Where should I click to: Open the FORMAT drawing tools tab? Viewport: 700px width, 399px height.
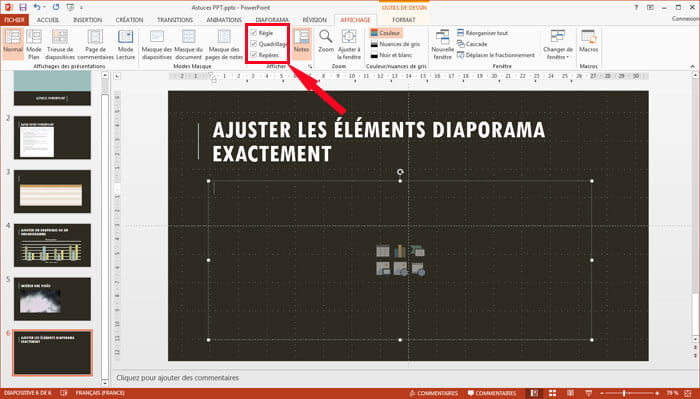[x=404, y=20]
